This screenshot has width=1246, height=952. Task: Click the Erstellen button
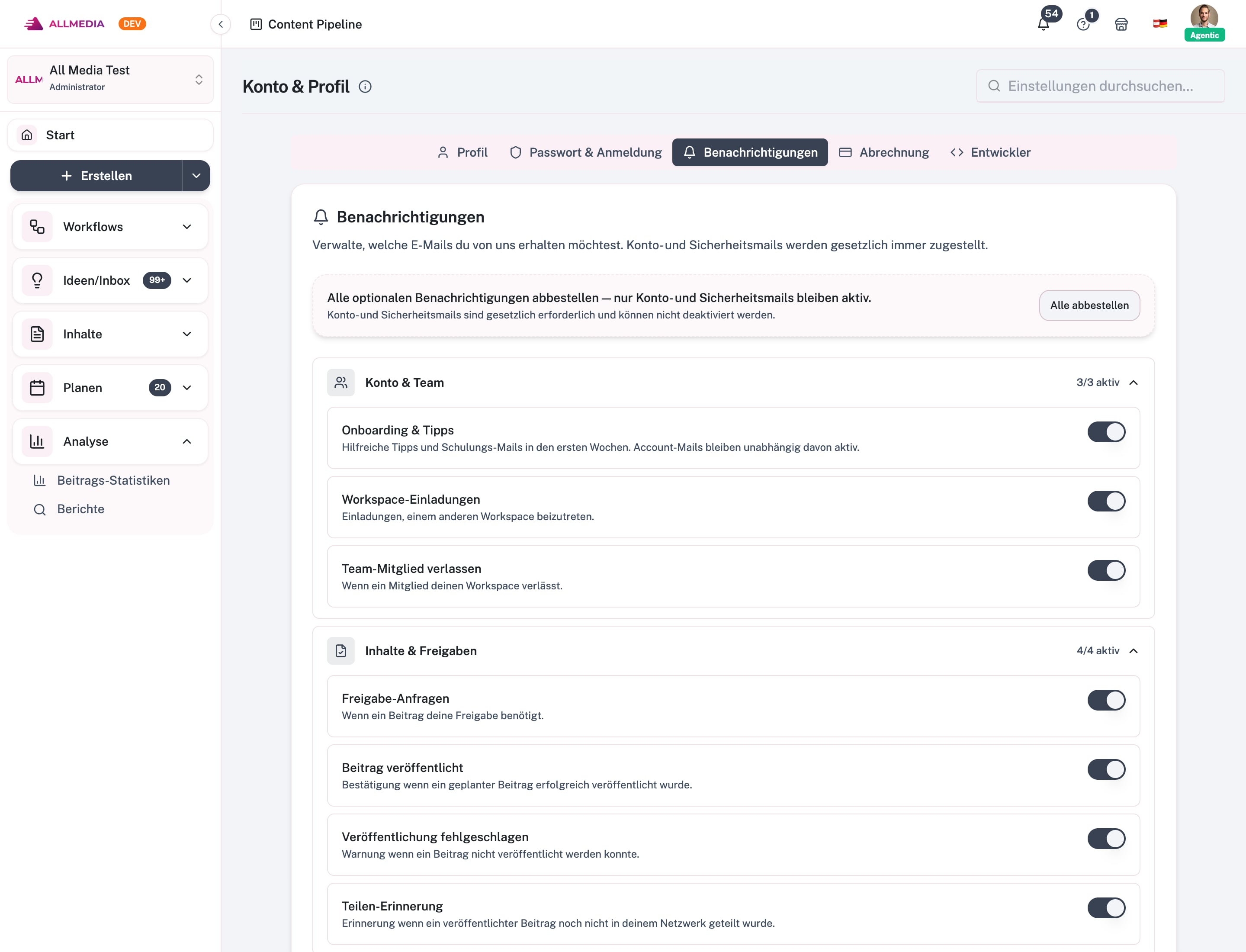(96, 176)
